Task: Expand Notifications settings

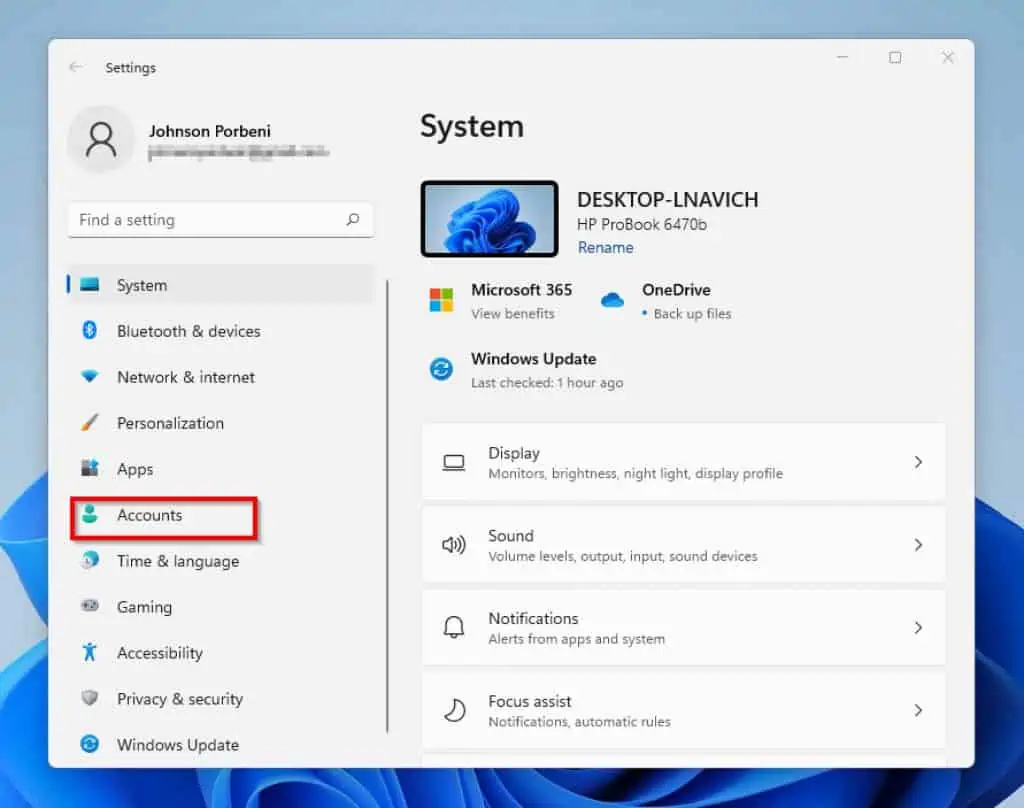Action: click(x=918, y=628)
